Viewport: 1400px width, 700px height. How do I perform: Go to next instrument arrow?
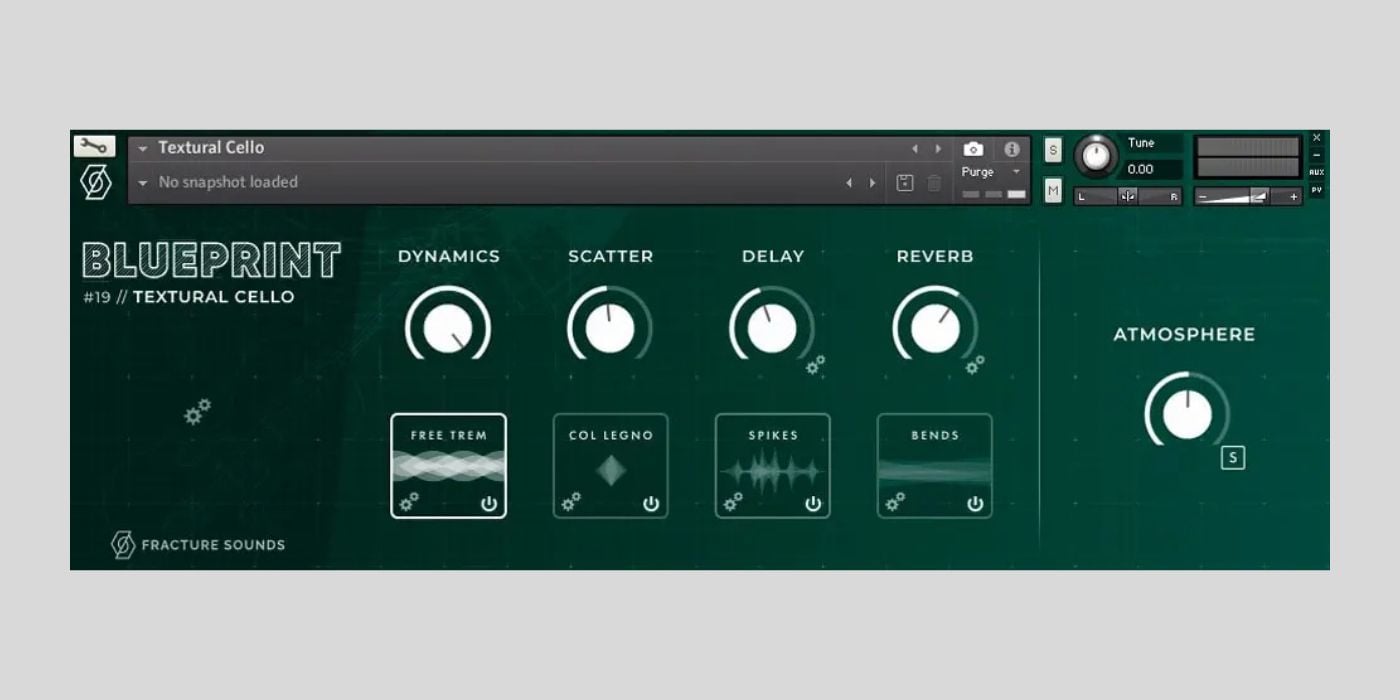click(938, 148)
